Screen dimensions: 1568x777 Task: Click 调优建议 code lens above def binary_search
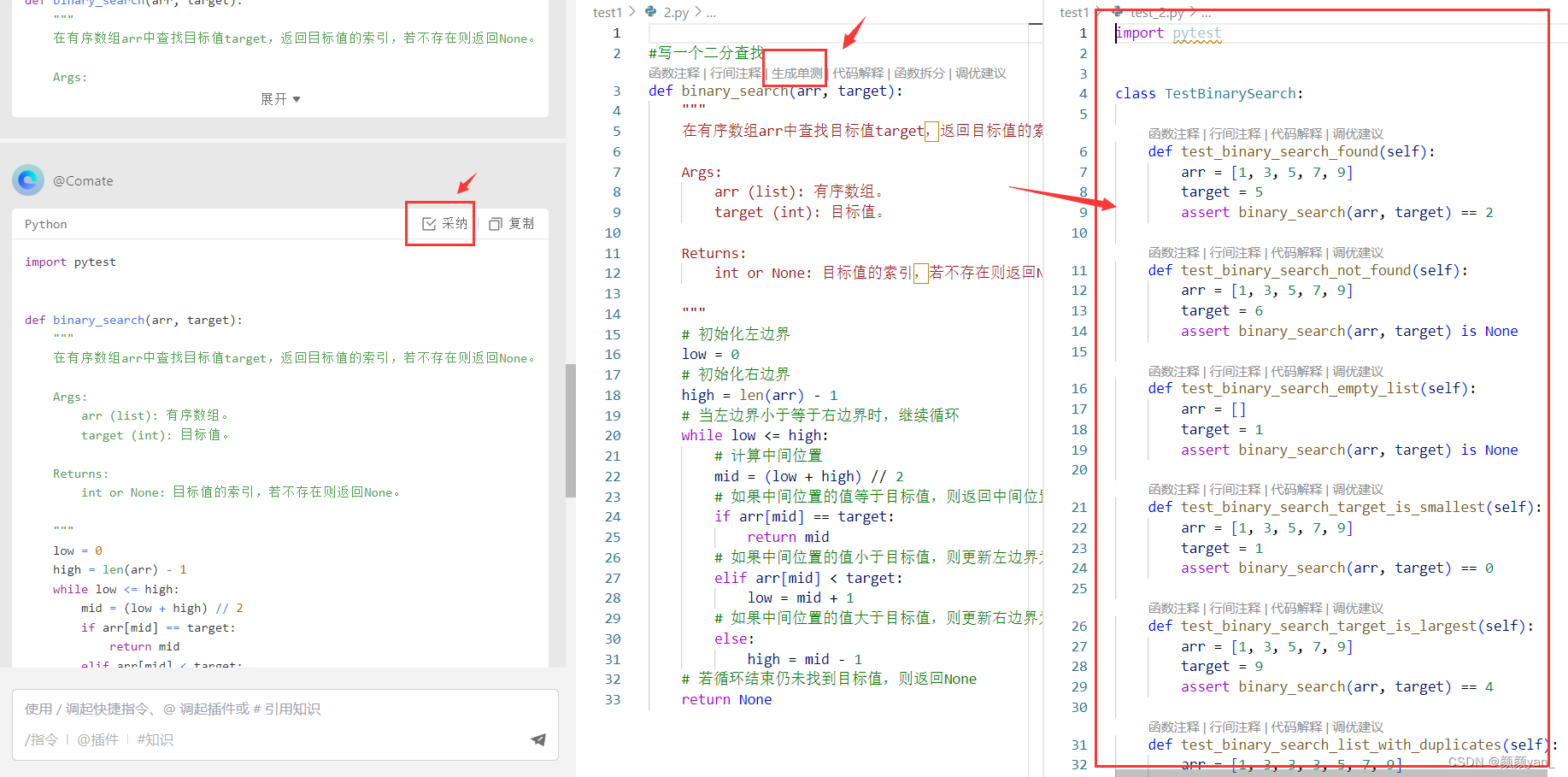981,74
